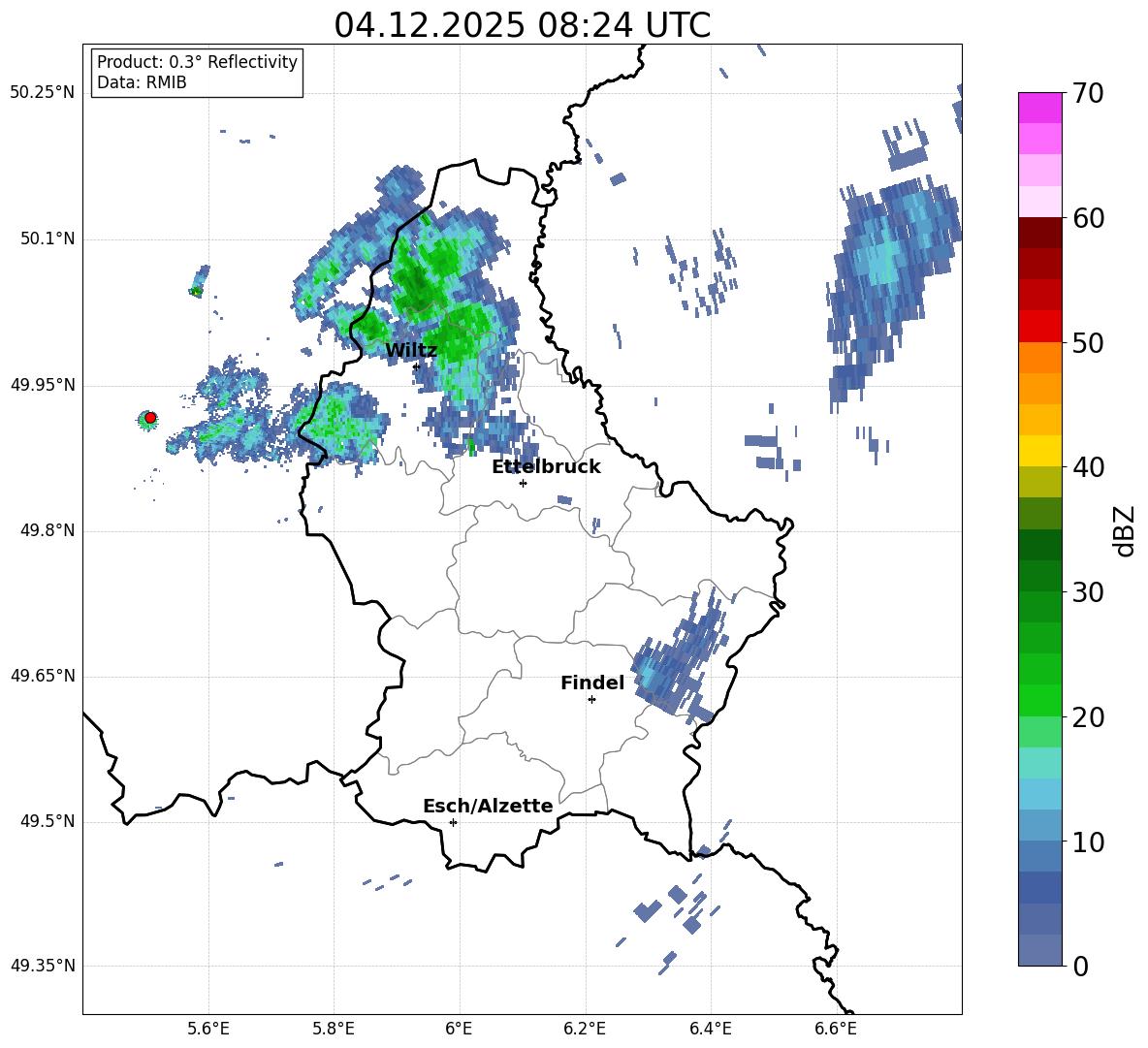
Task: Click the yellow colorbar segment at 40
Action: pos(1039,451)
